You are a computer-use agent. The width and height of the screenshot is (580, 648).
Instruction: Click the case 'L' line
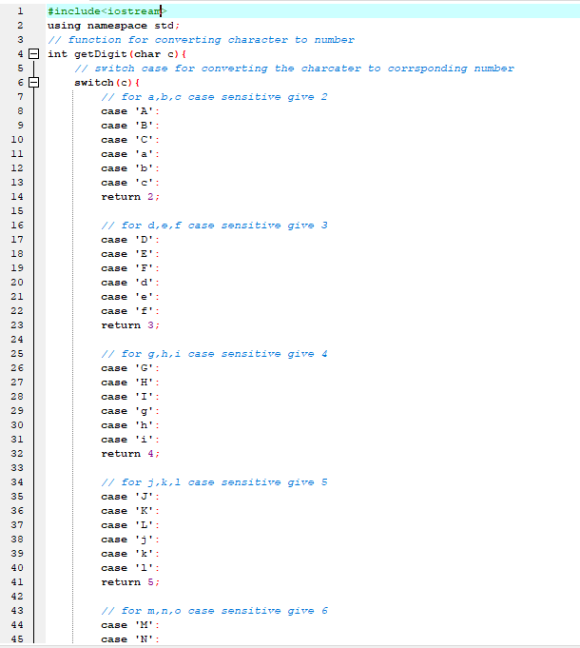(x=130, y=525)
